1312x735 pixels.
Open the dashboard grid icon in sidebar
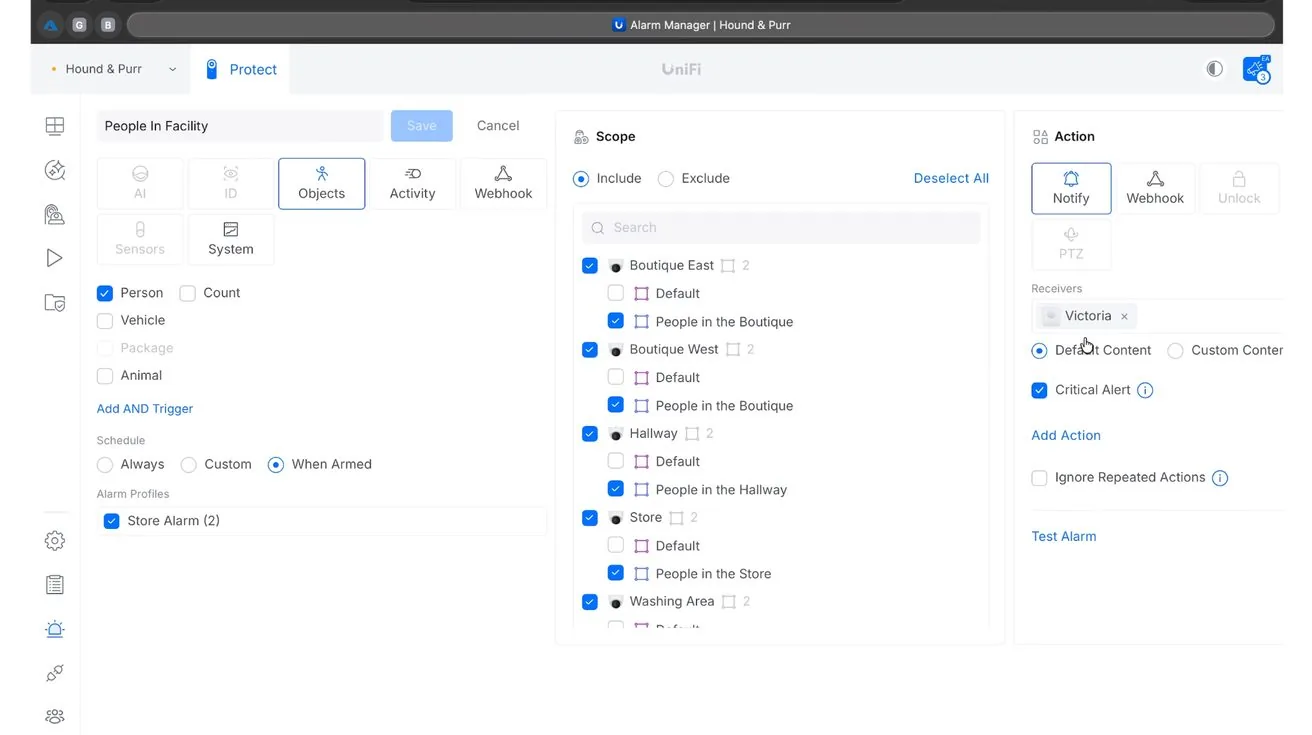point(55,126)
